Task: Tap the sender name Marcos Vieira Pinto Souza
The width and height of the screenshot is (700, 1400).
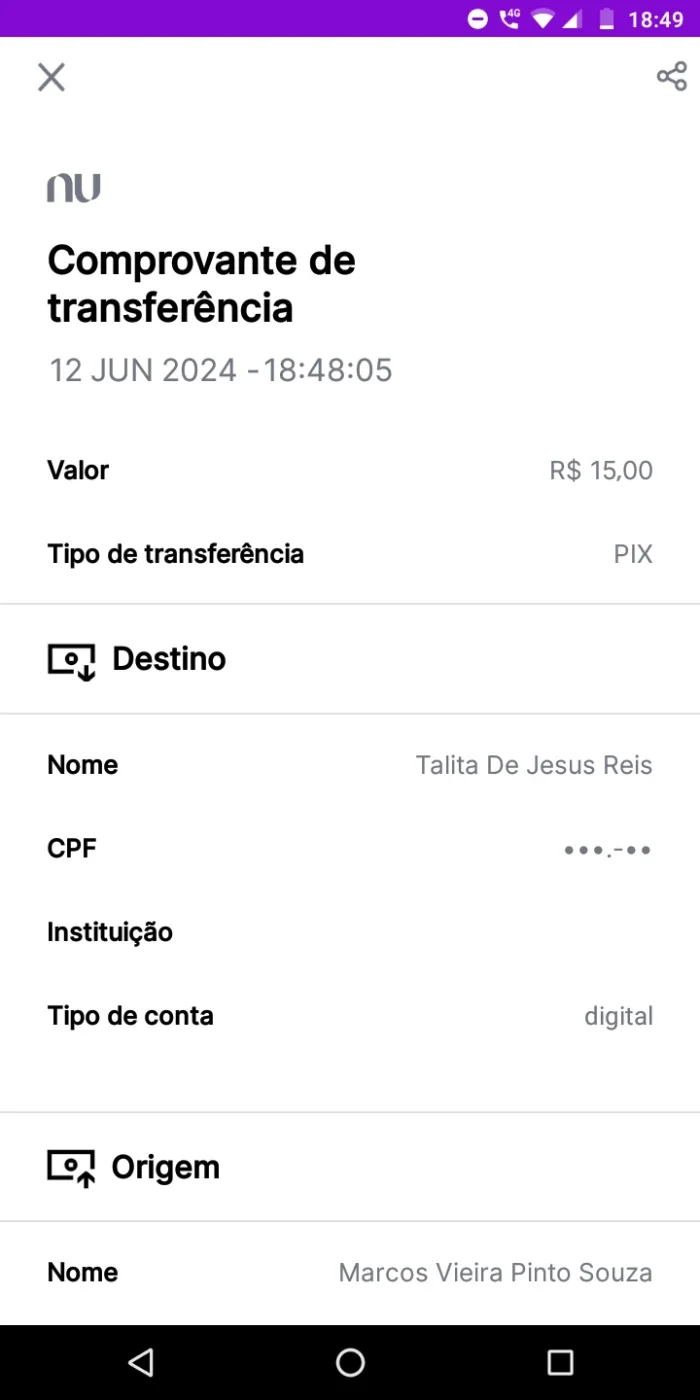Action: (495, 1272)
